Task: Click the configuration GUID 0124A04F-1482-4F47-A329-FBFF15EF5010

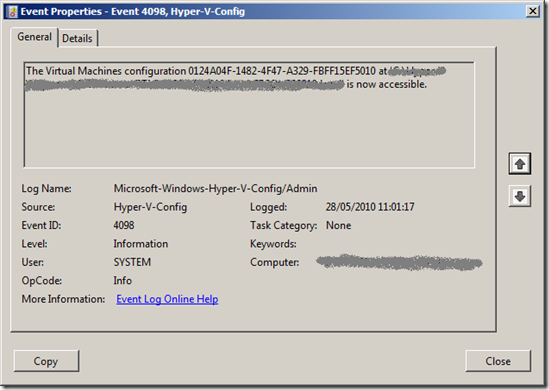Action: [x=282, y=71]
